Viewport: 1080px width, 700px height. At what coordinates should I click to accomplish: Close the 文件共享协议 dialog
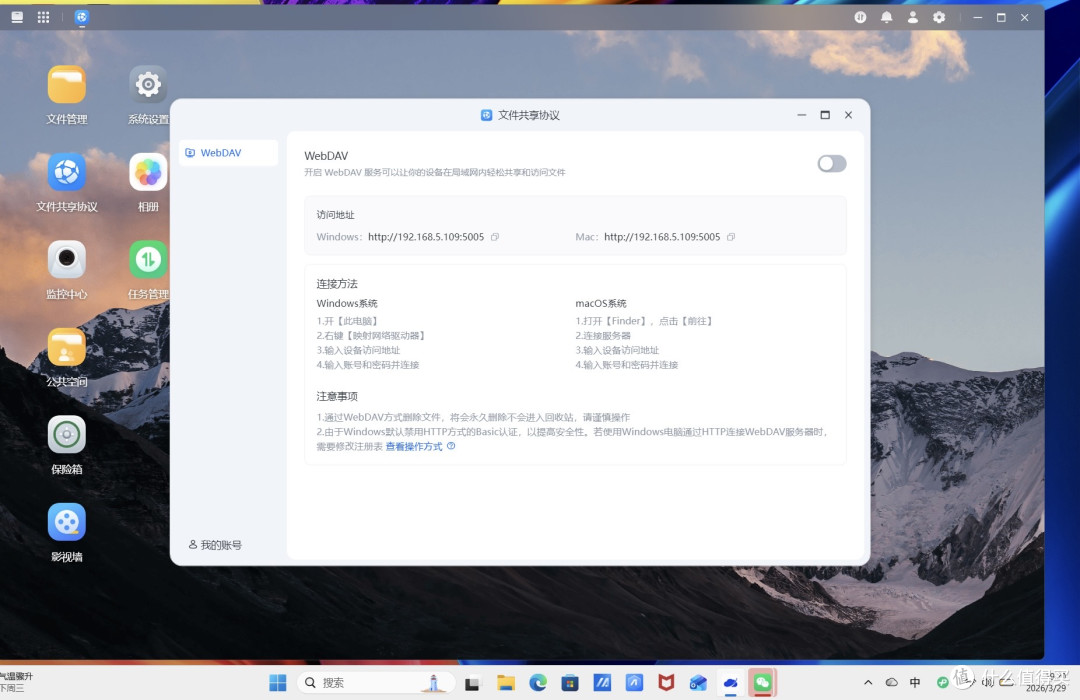(x=849, y=115)
